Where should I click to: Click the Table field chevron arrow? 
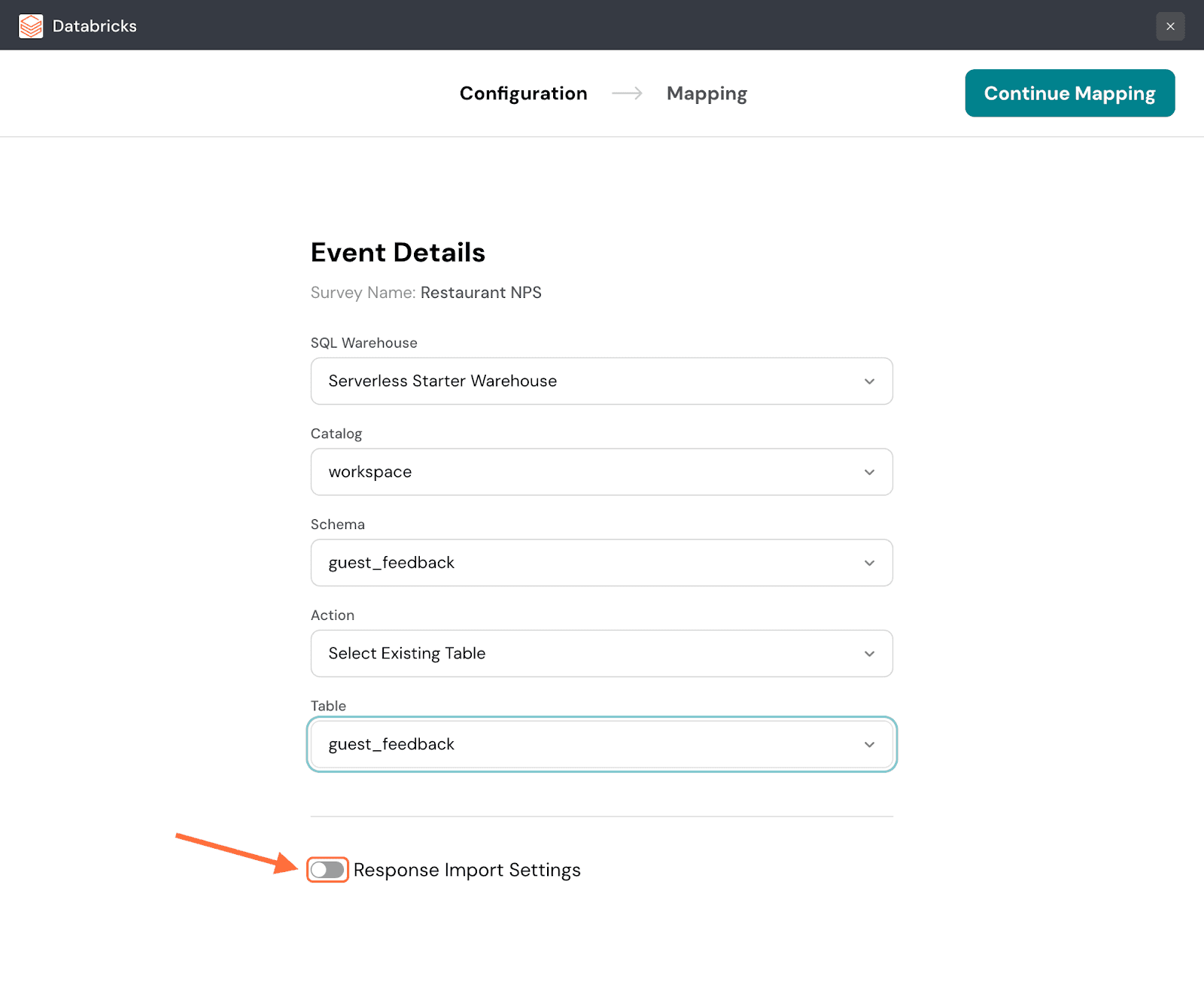click(x=869, y=745)
